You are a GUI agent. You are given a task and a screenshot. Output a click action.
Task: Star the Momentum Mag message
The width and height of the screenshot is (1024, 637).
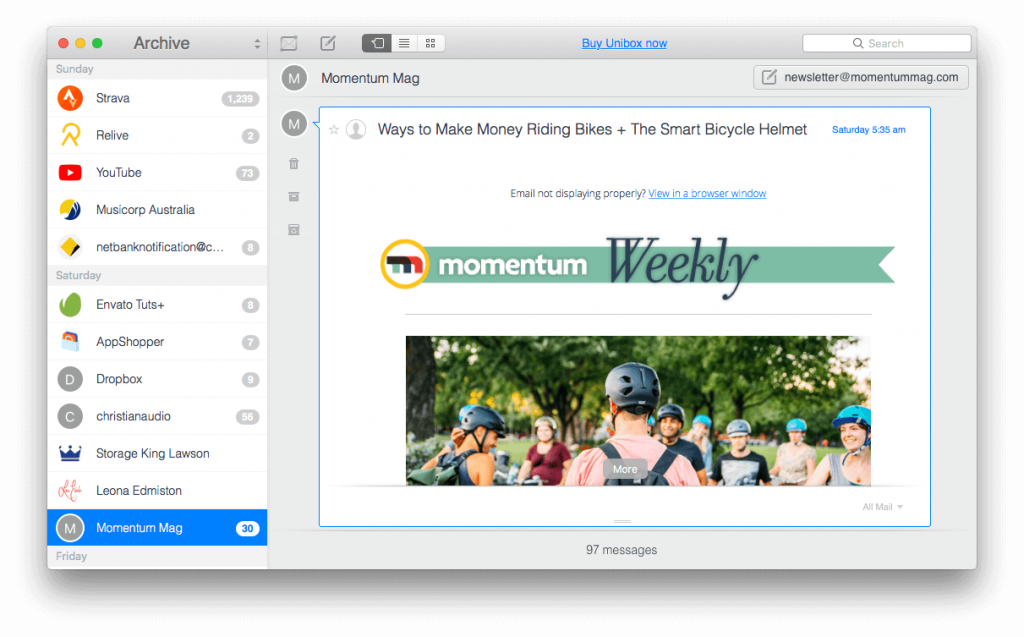pyautogui.click(x=334, y=130)
